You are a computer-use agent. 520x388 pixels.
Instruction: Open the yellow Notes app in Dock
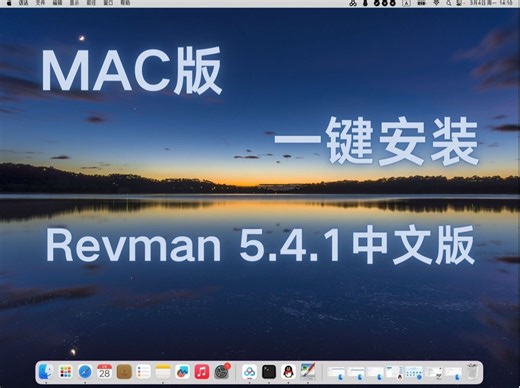coord(163,372)
